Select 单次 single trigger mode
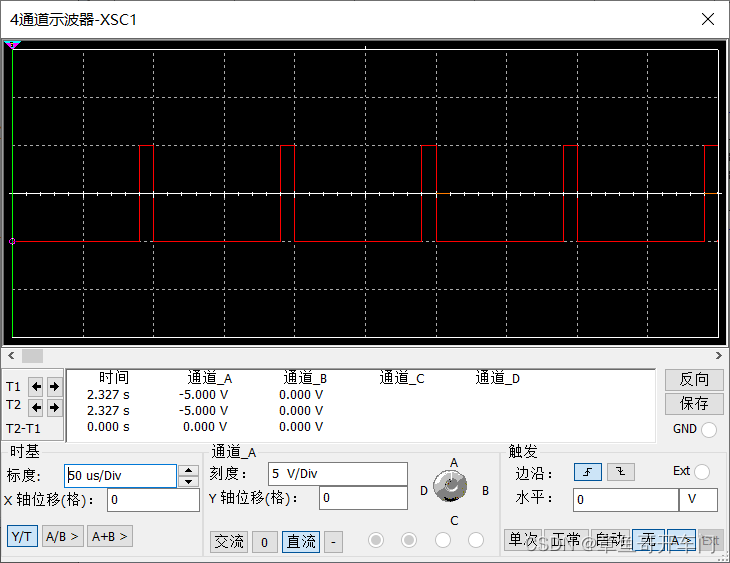 [x=522, y=540]
